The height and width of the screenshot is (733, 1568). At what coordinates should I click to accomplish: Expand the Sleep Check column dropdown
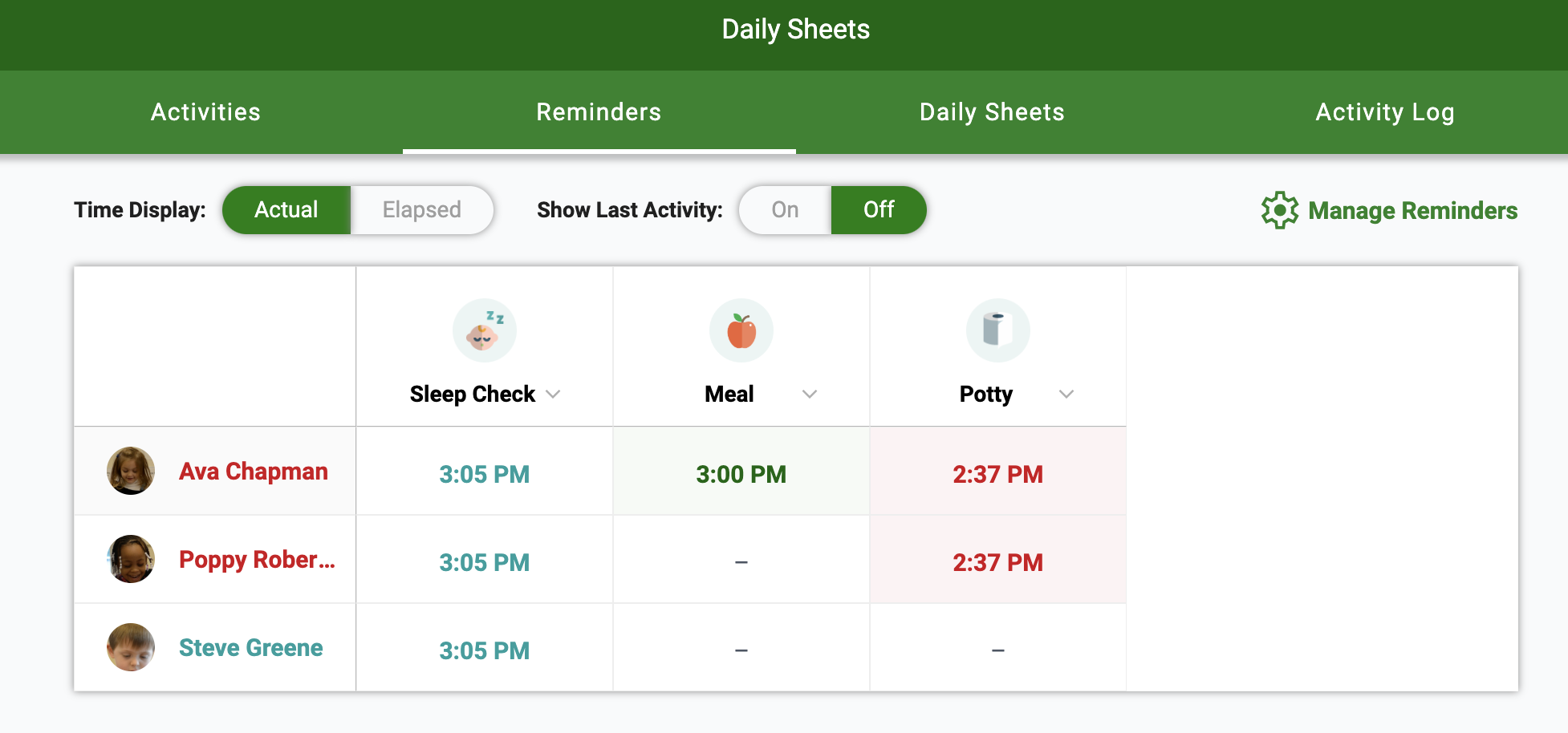click(553, 394)
